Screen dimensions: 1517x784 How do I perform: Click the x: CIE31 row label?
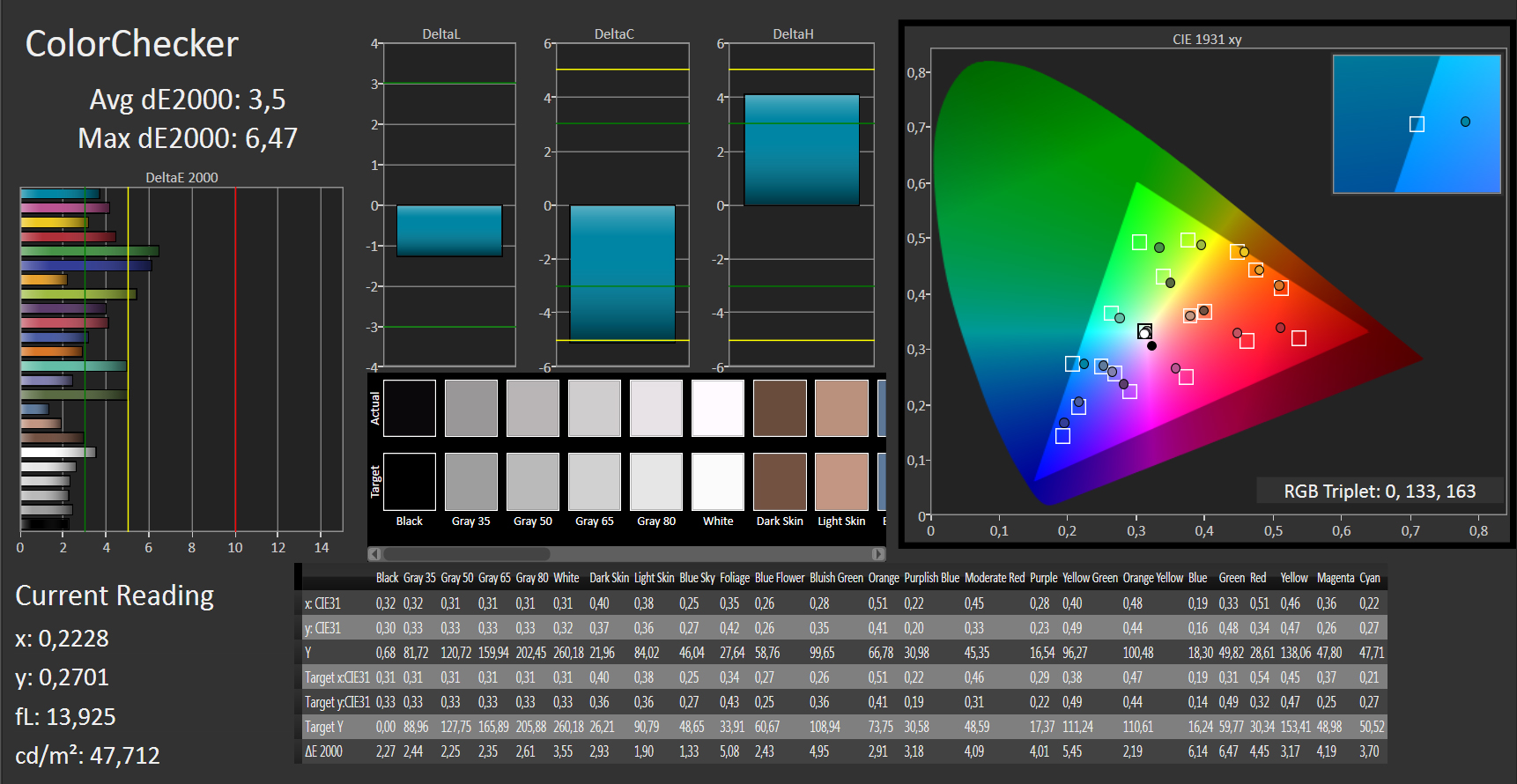click(x=322, y=603)
